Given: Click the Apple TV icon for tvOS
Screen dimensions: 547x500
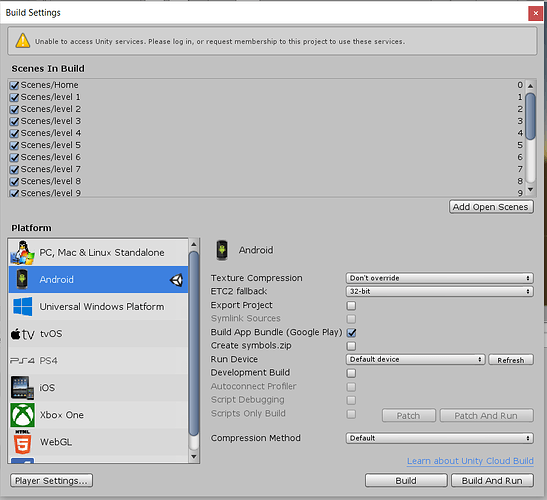Looking at the screenshot, I should (x=23, y=334).
